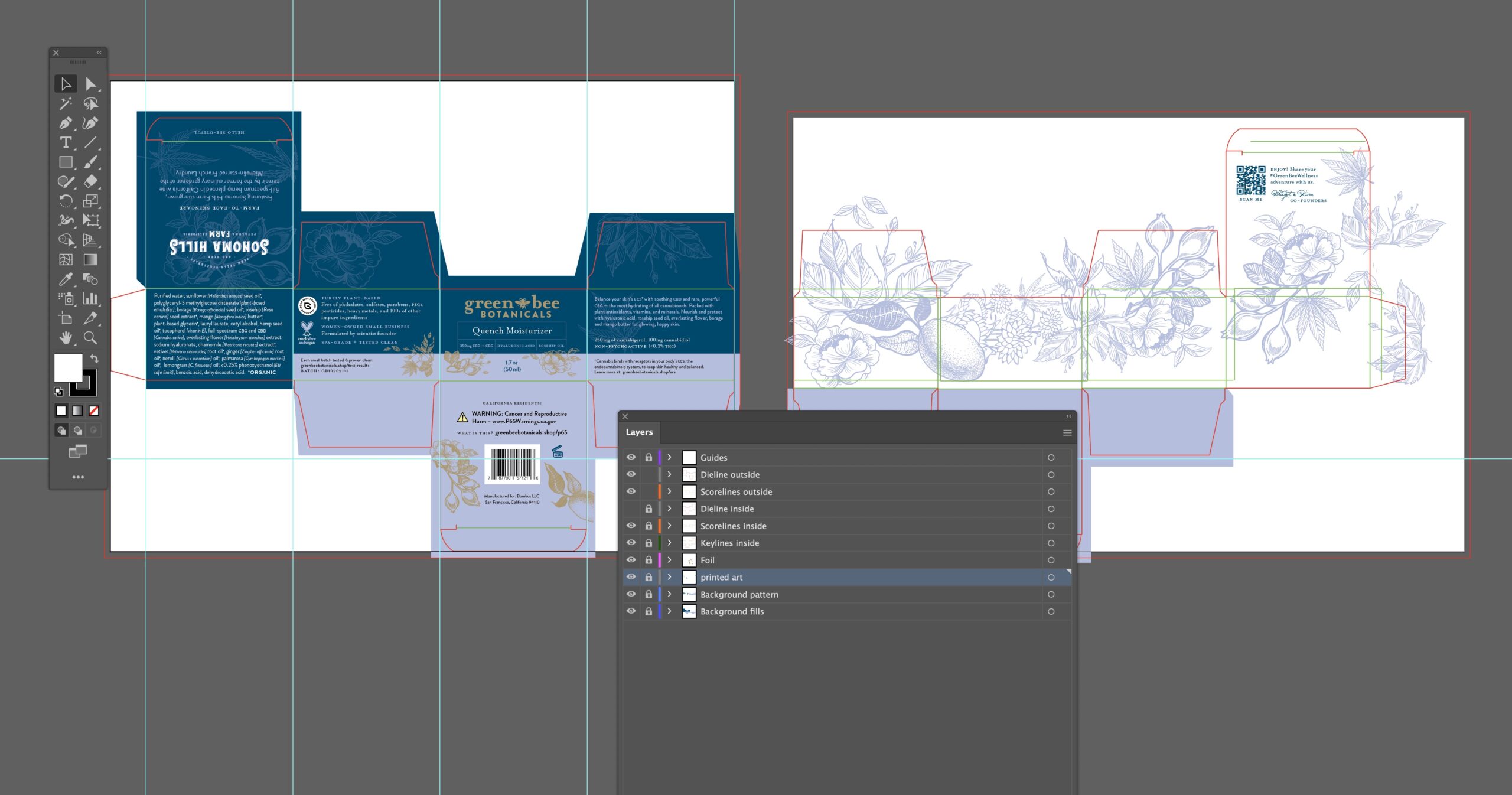The width and height of the screenshot is (1512, 795).
Task: Select the Scale tool
Action: 90,201
